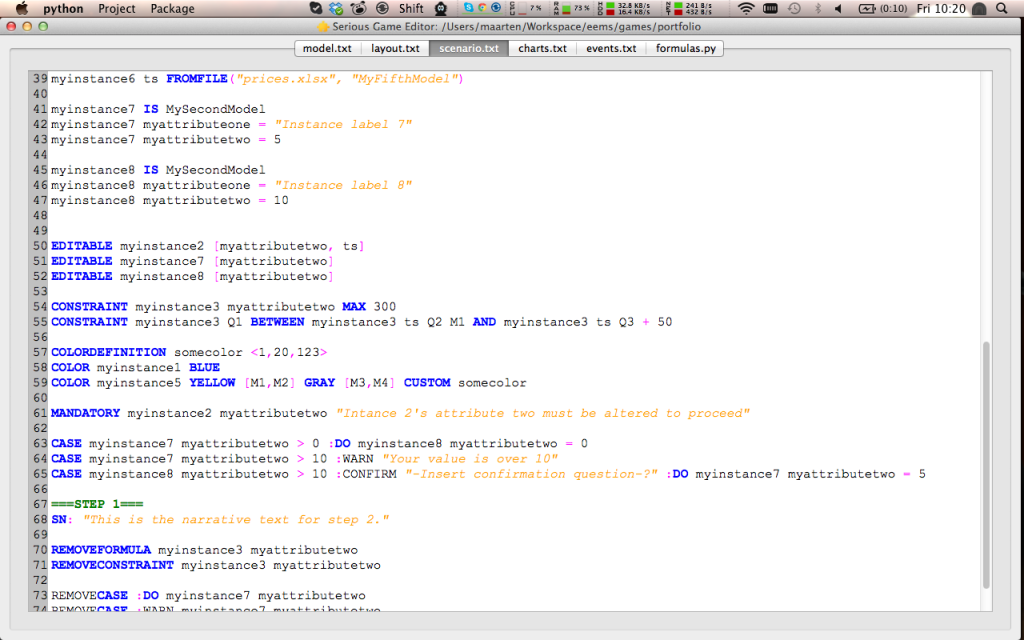The height and width of the screenshot is (640, 1024).
Task: Open the Wi-Fi status menu
Action: 746,8
